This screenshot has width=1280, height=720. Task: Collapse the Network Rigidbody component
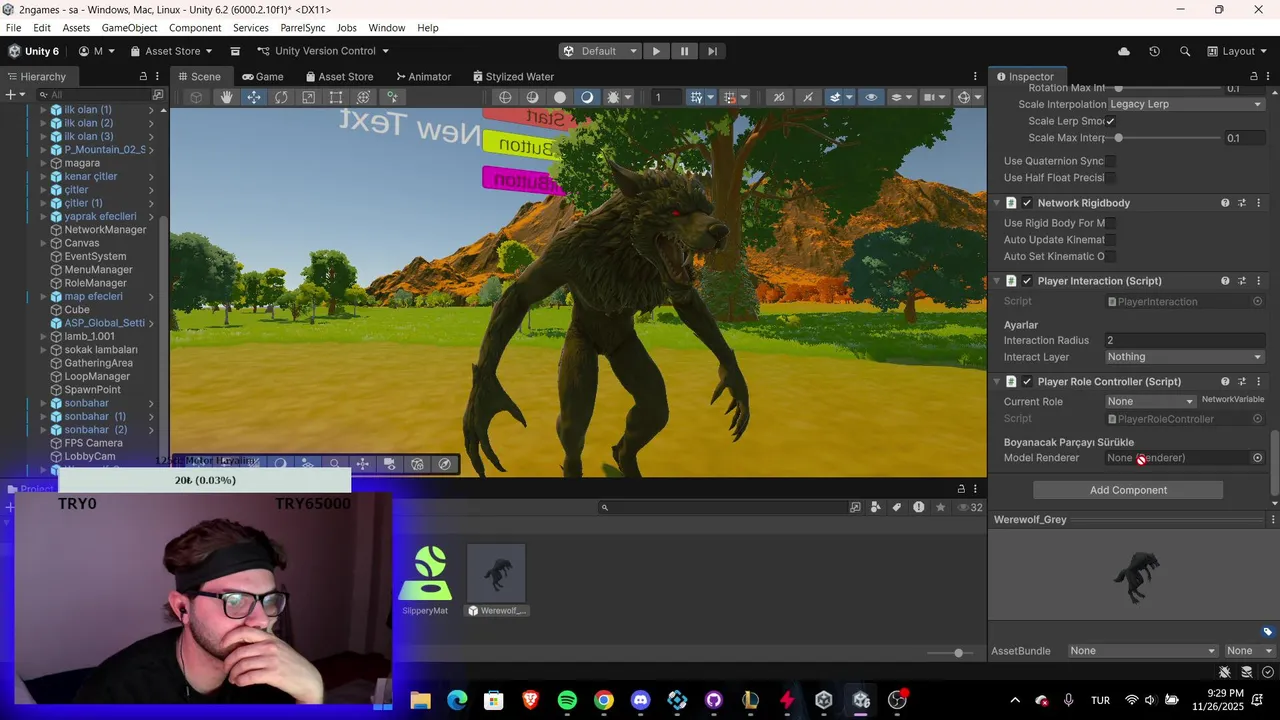point(996,203)
